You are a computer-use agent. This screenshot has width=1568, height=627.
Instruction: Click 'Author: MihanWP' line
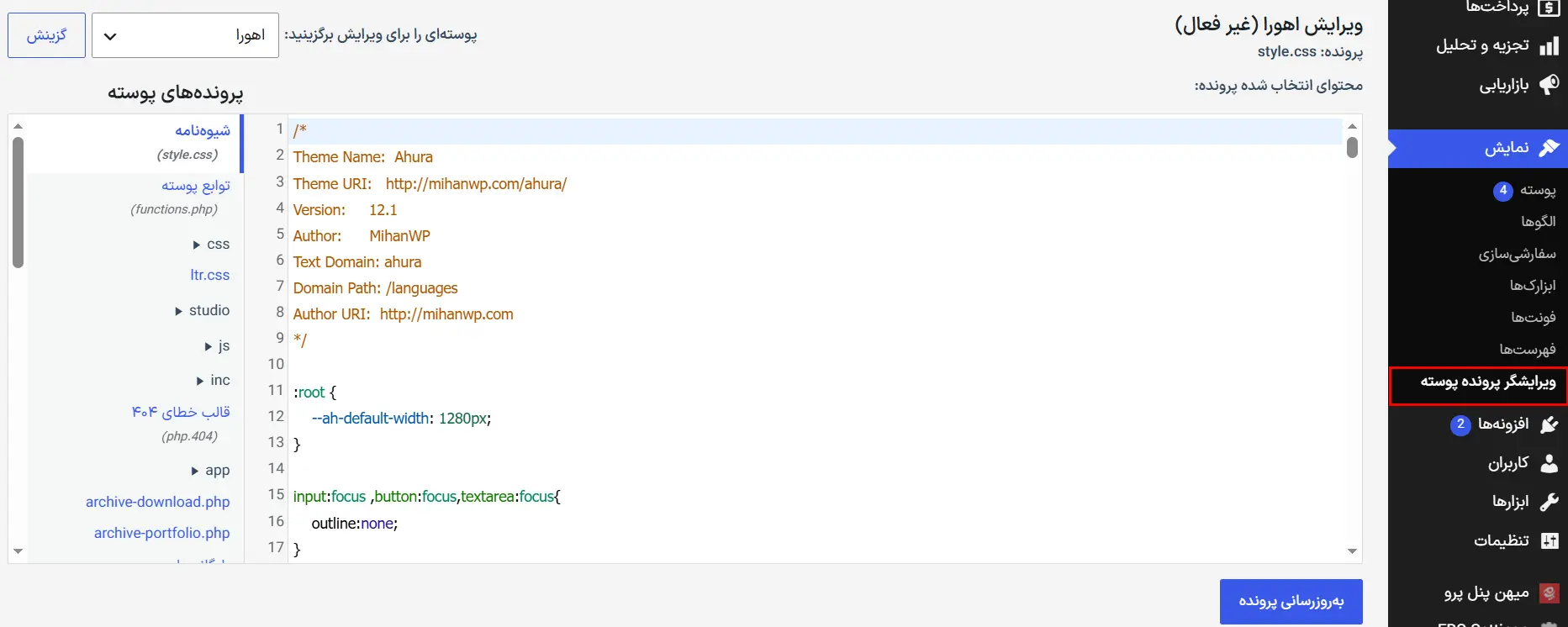click(362, 236)
